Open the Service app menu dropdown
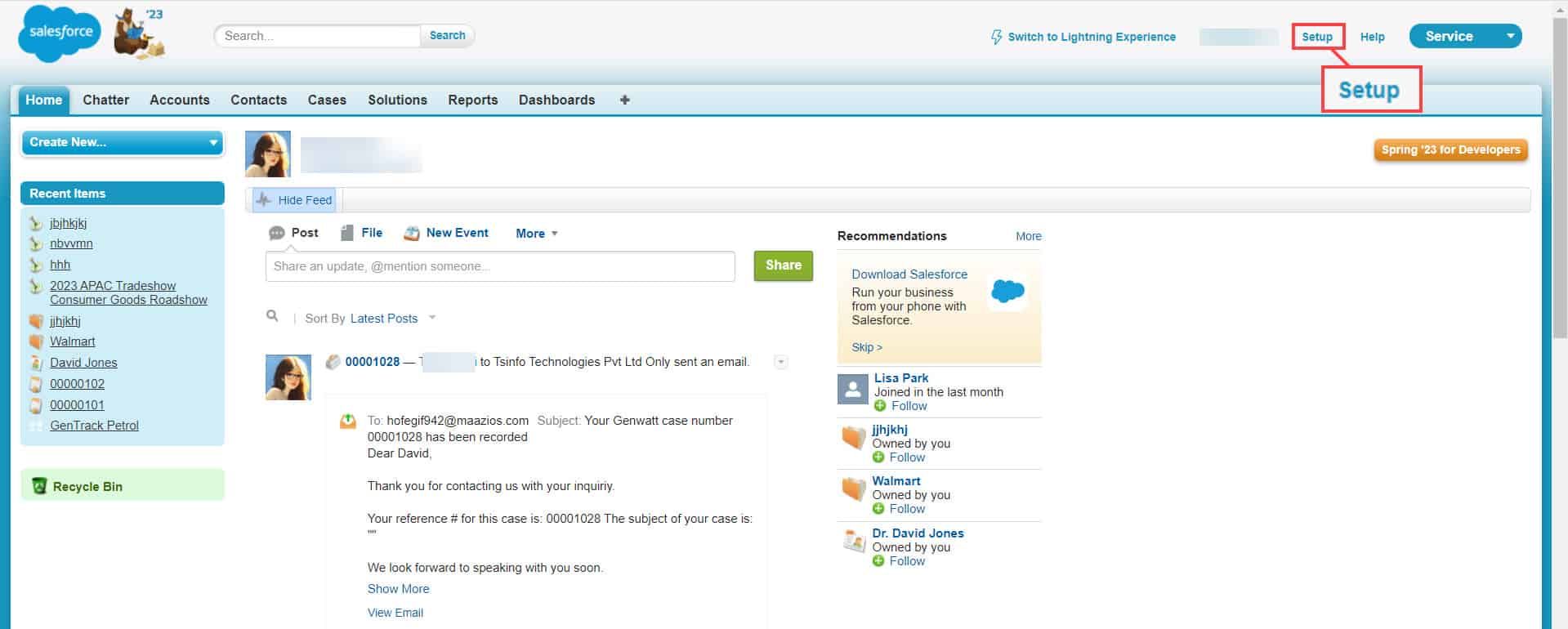This screenshot has width=1568, height=629. click(1510, 36)
